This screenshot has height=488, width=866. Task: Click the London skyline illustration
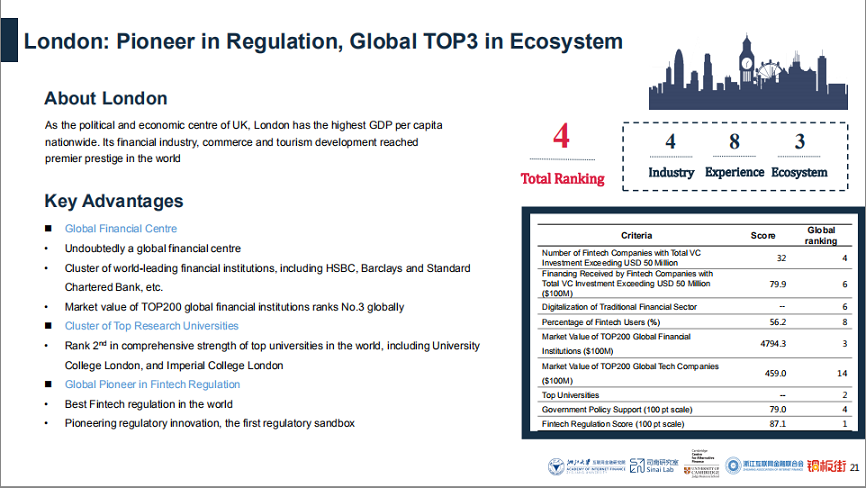[x=748, y=72]
